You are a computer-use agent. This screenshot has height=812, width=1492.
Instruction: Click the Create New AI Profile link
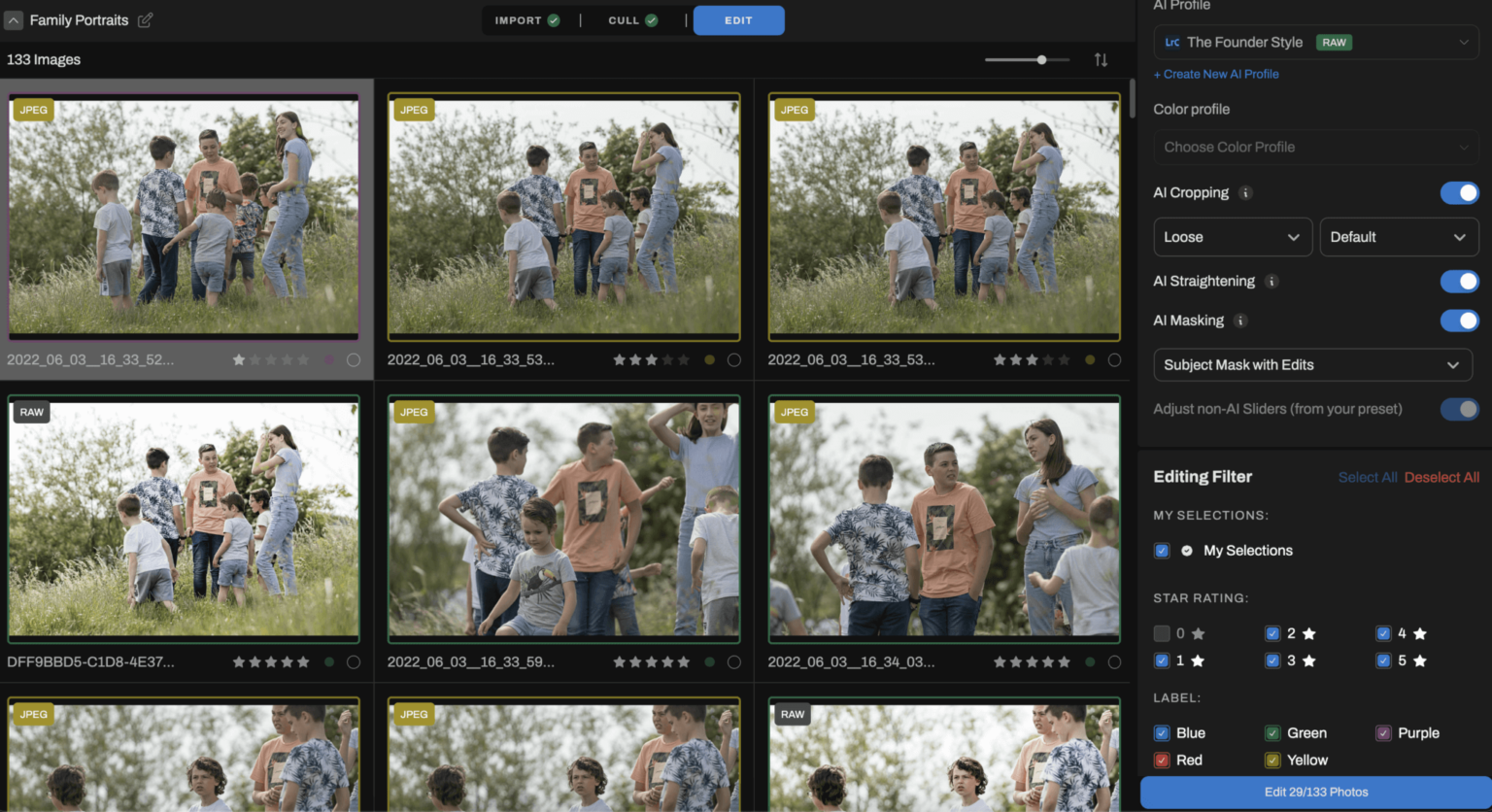click(1216, 74)
